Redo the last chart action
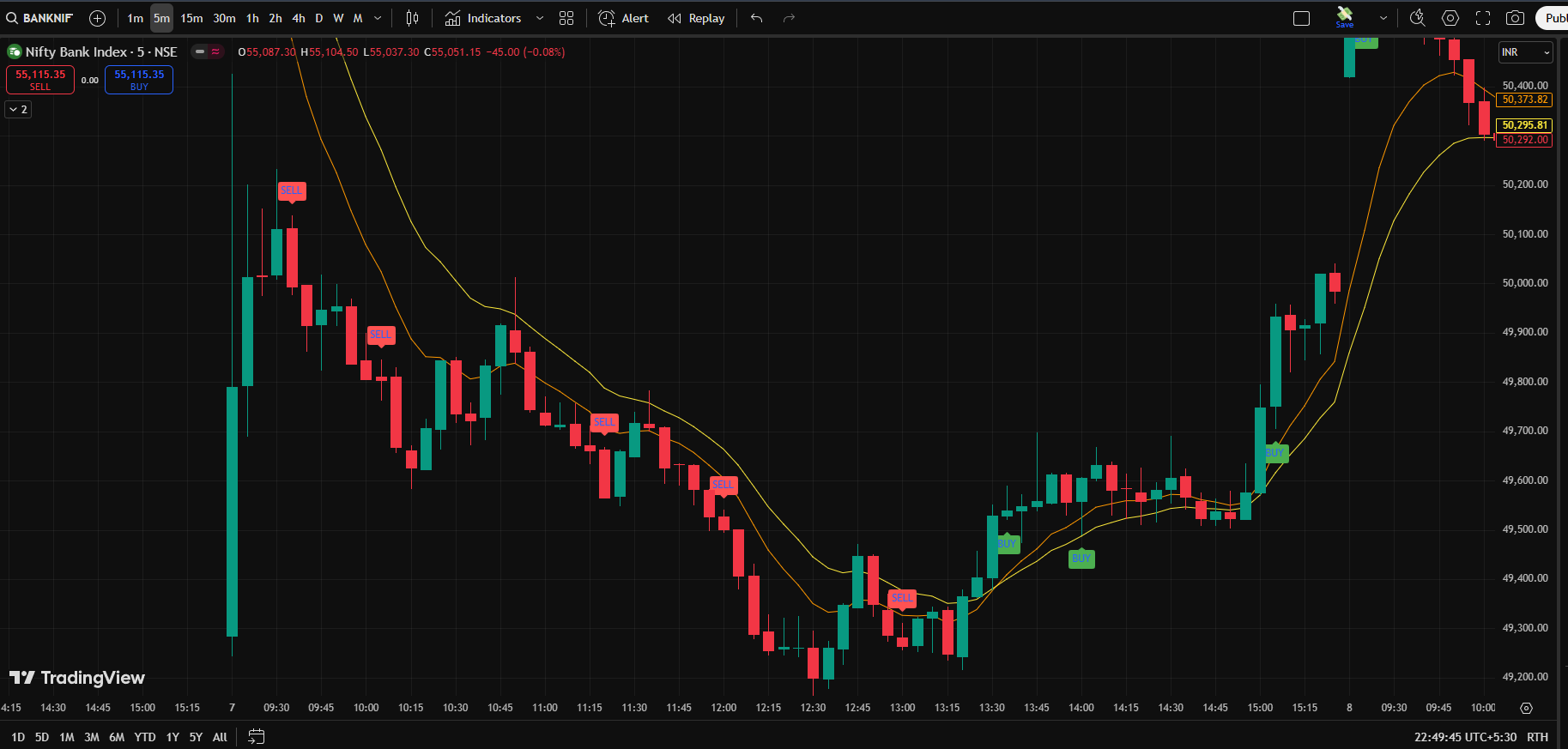This screenshot has height=749, width=1568. 789,18
